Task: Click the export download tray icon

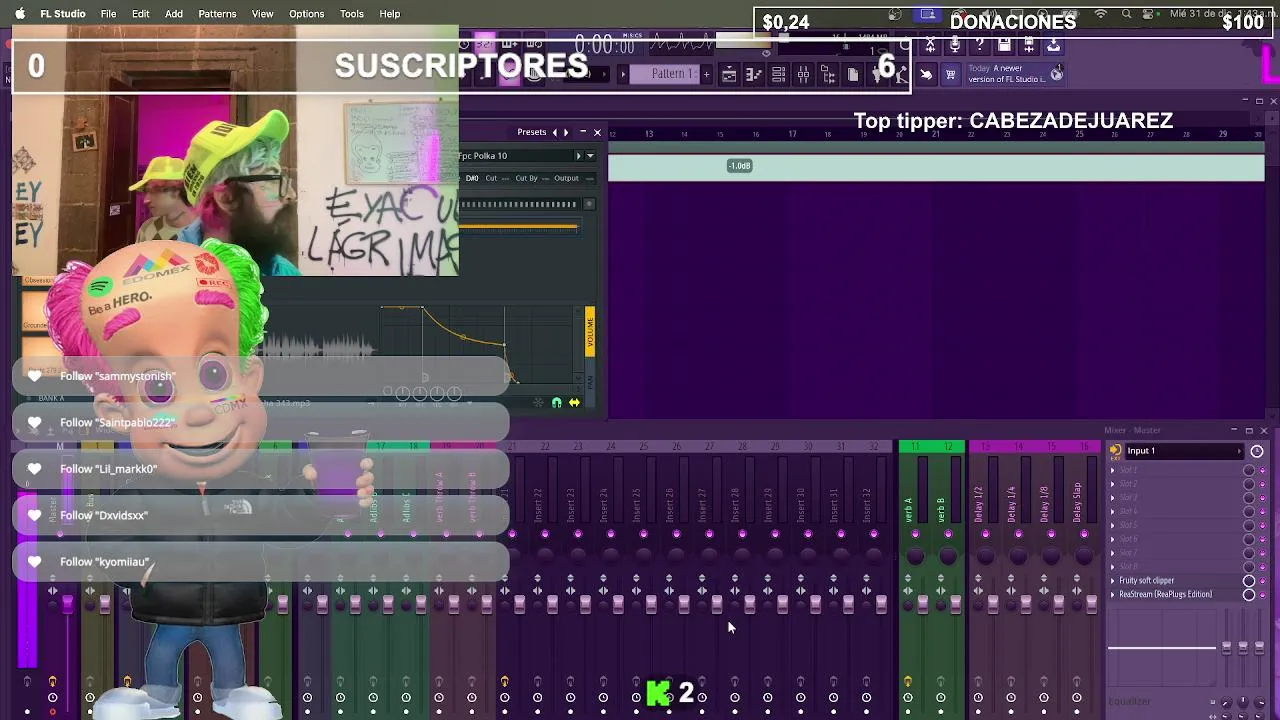Action: [x=1054, y=45]
